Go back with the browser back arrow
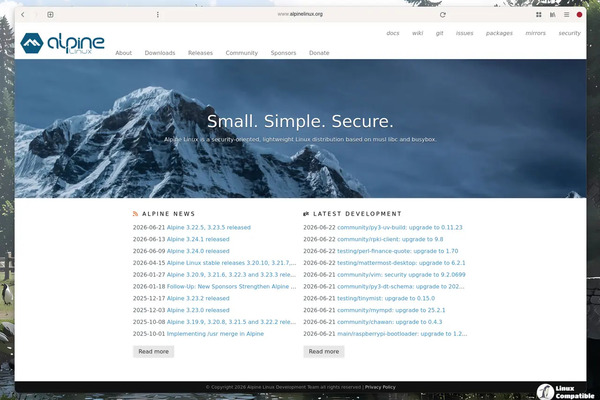Screen dimensions: 600x400 coord(23,15)
